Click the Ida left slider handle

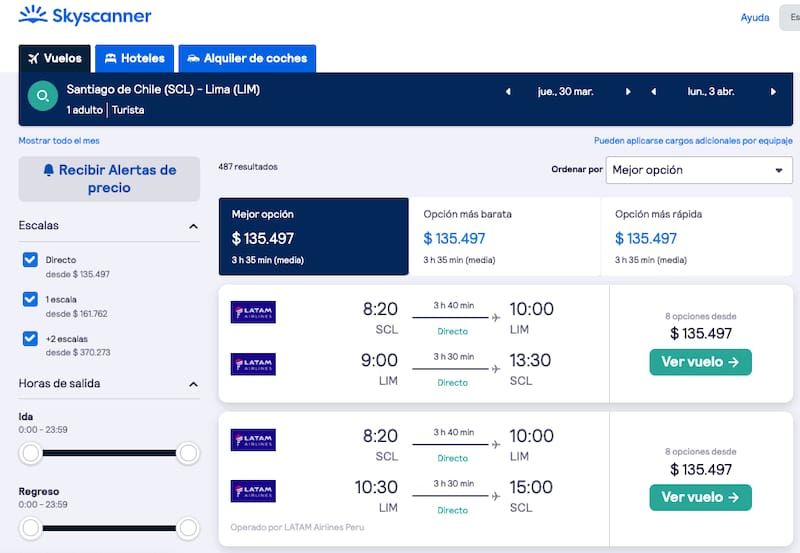point(31,454)
